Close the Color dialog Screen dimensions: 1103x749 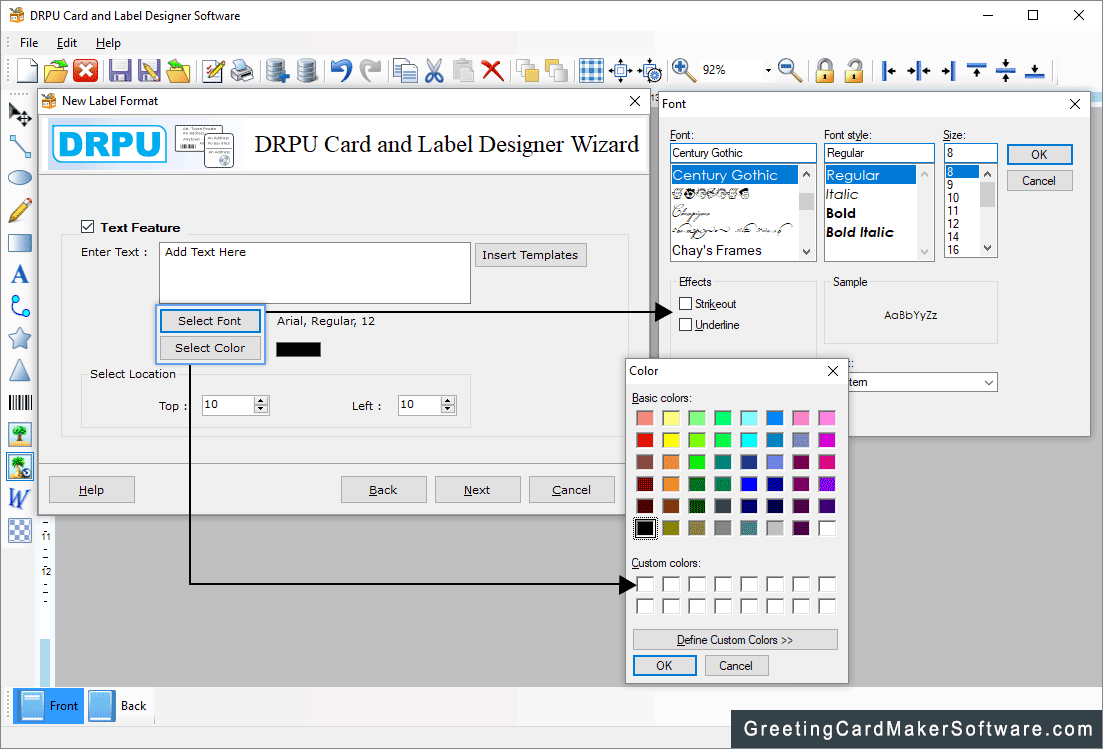(x=833, y=371)
